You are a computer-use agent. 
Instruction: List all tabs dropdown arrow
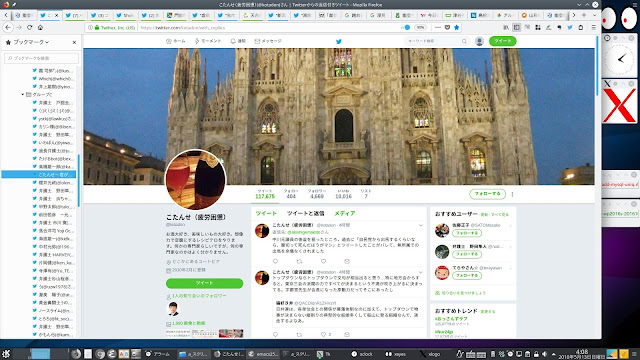594,15
